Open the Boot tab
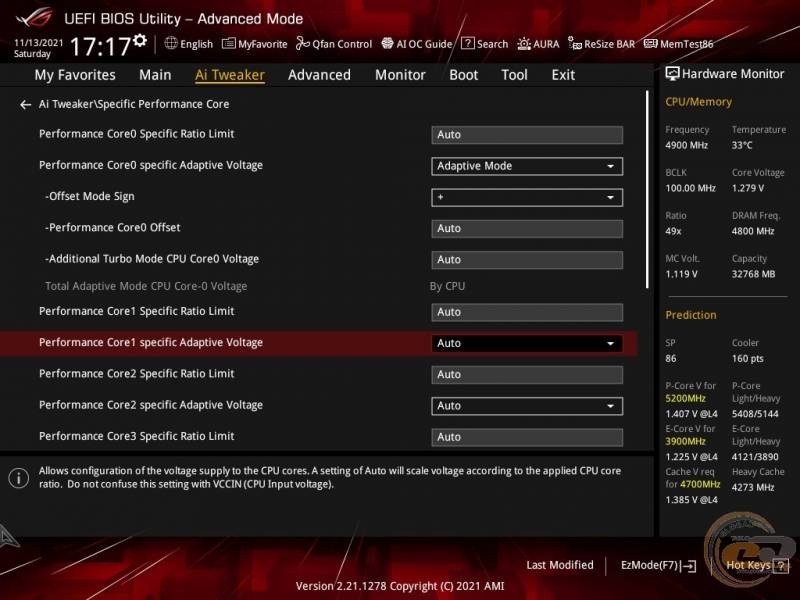 pyautogui.click(x=463, y=75)
